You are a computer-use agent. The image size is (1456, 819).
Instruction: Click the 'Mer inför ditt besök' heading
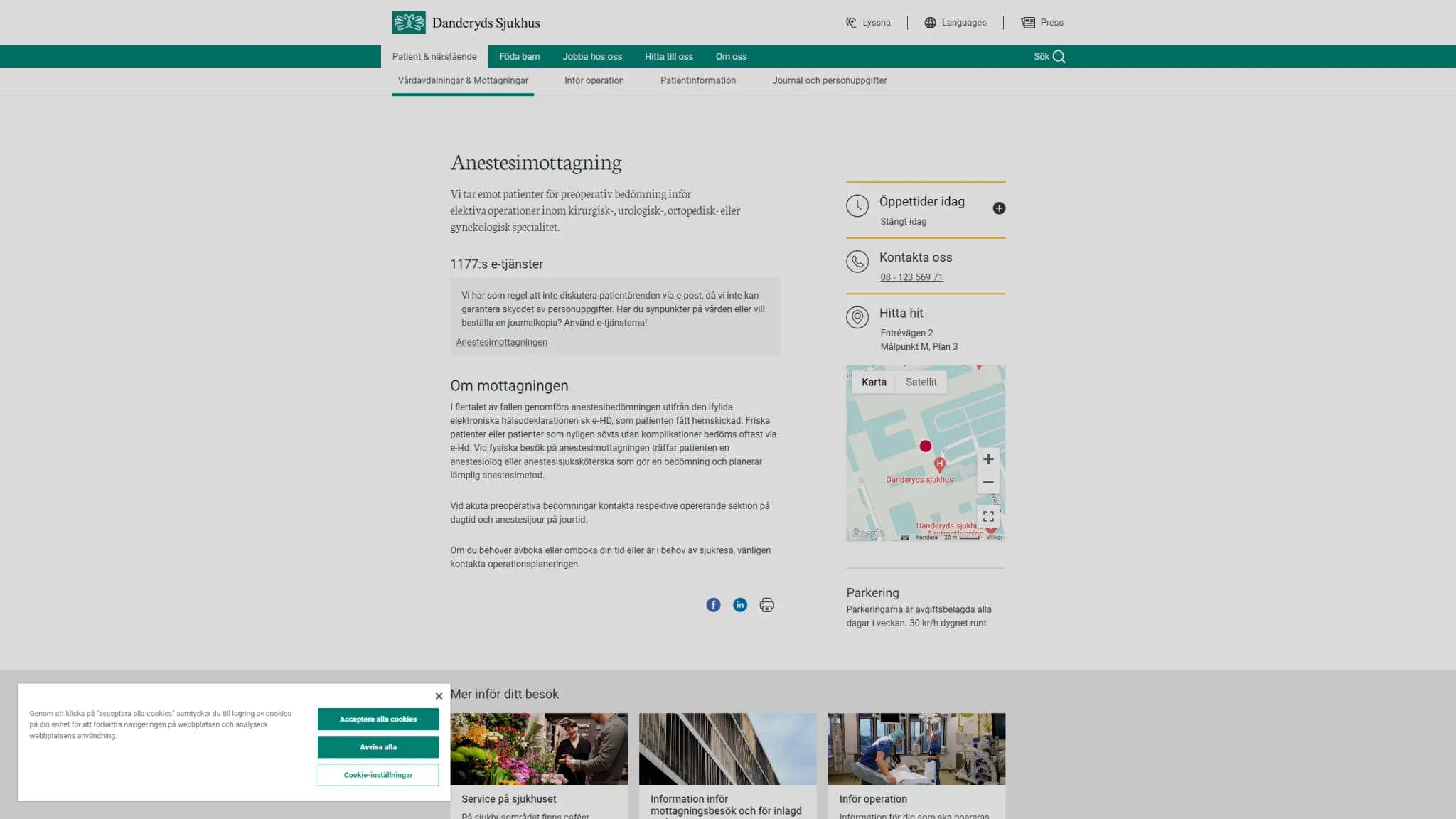pos(505,695)
